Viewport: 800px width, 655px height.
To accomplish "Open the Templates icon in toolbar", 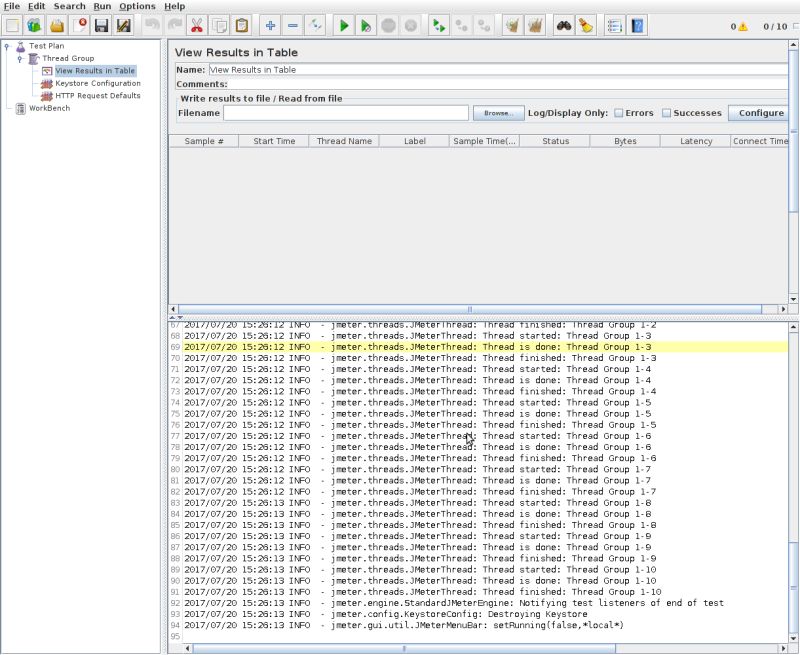I will tap(35, 26).
